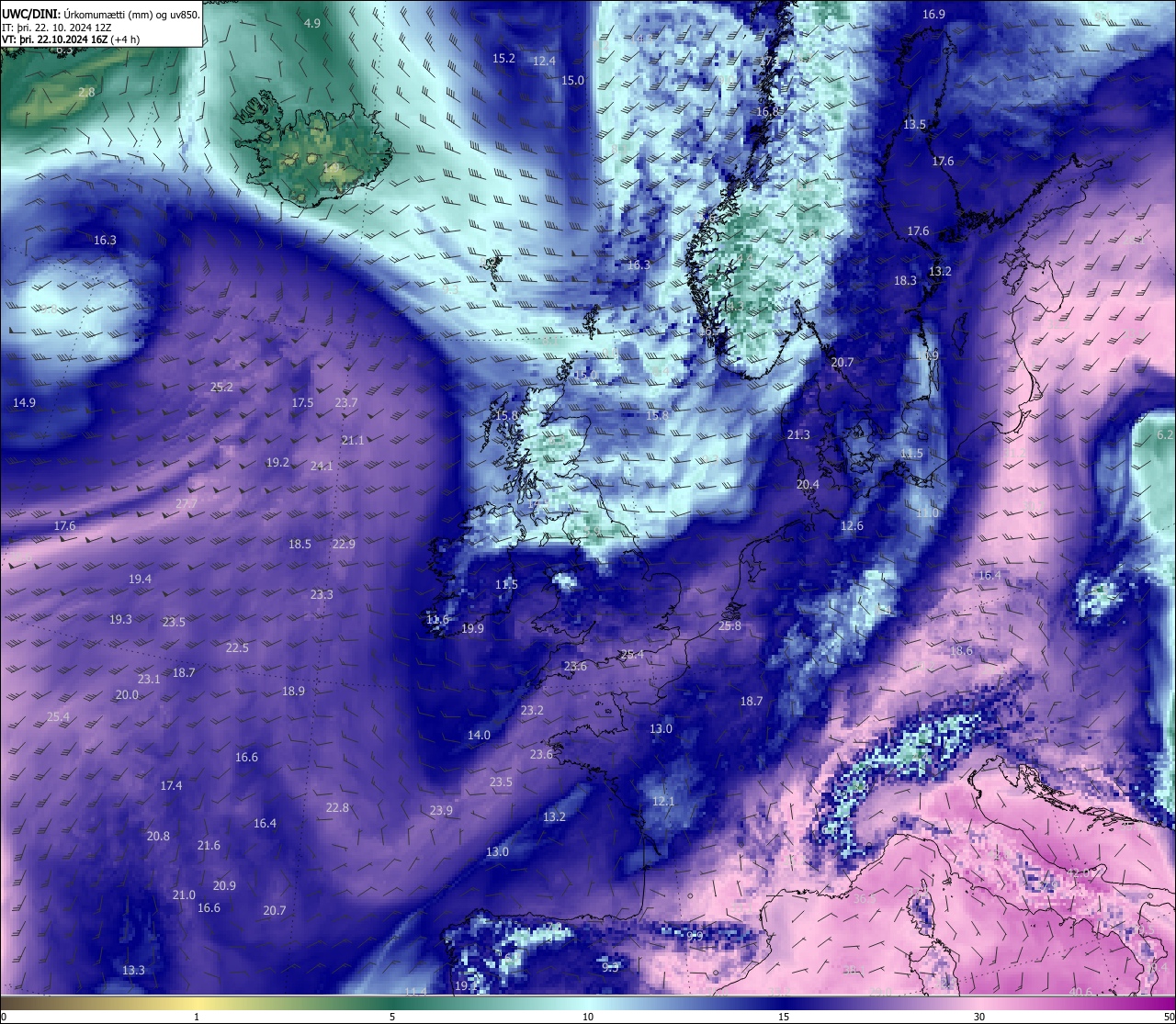The image size is (1176, 1024).
Task: Select the 25.2 value in the Atlantic
Action: tap(221, 387)
